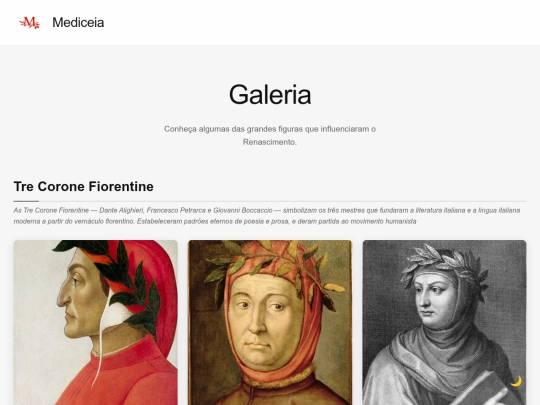Viewport: 540px width, 405px height.
Task: Open the Mediceia site name link
Action: 78,23
